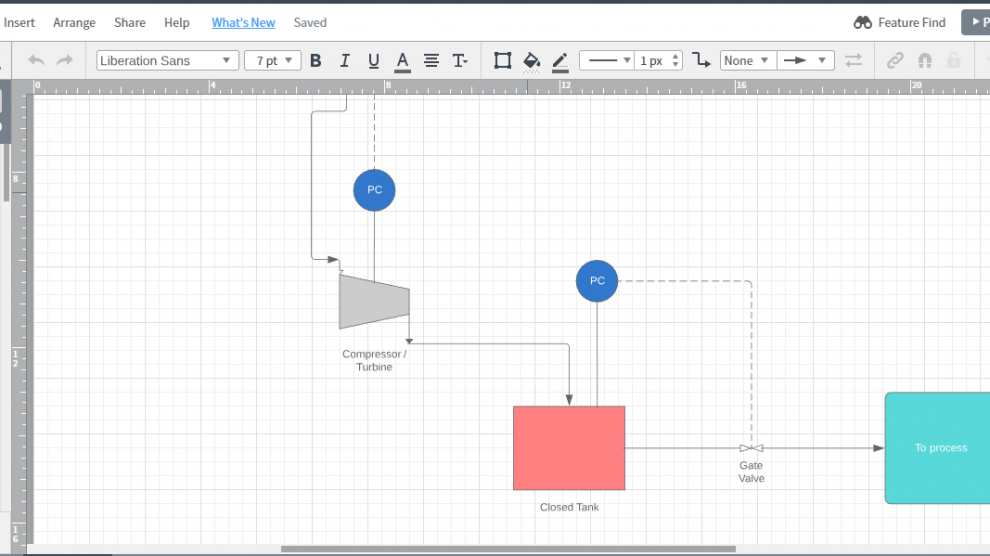Open text alignment options
Screen dimensions: 990x556
(431, 61)
